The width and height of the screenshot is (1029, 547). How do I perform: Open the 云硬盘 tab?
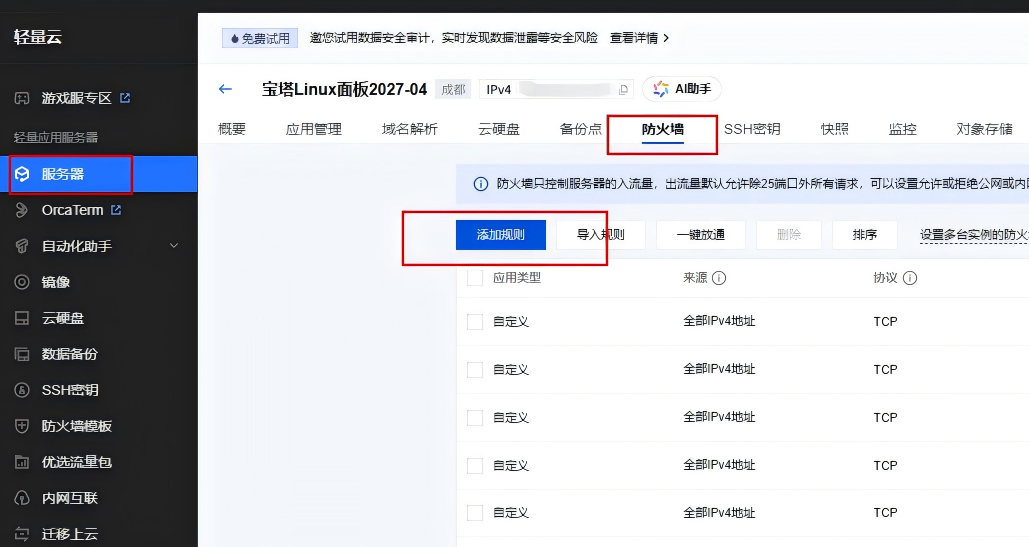tap(499, 129)
